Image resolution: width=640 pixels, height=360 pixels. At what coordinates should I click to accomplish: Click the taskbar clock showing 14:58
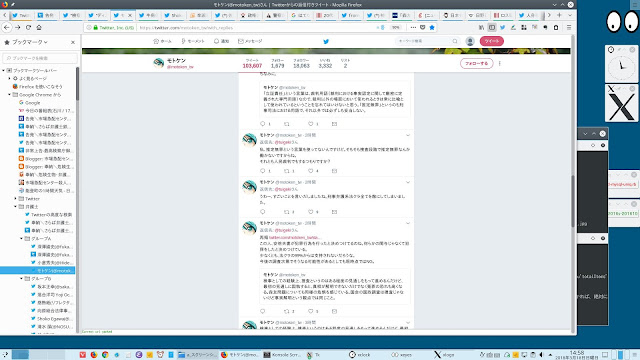click(576, 355)
